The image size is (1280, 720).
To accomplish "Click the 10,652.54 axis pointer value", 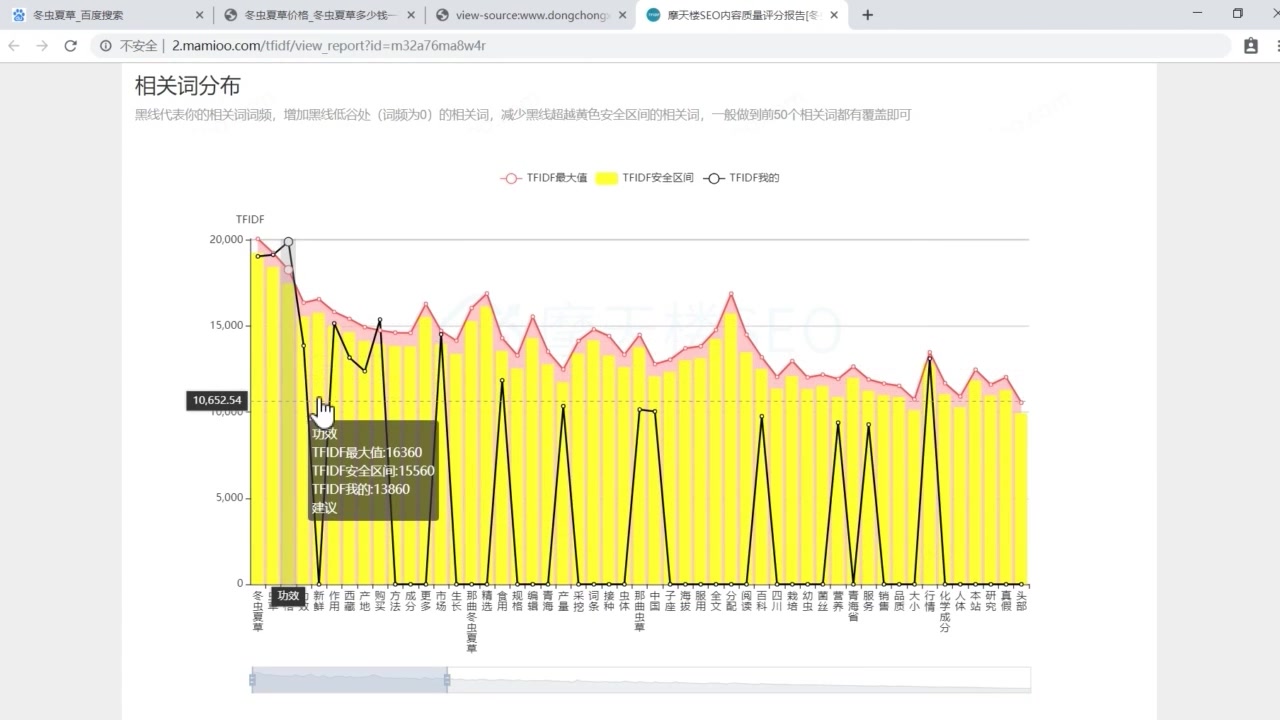I will pyautogui.click(x=217, y=400).
